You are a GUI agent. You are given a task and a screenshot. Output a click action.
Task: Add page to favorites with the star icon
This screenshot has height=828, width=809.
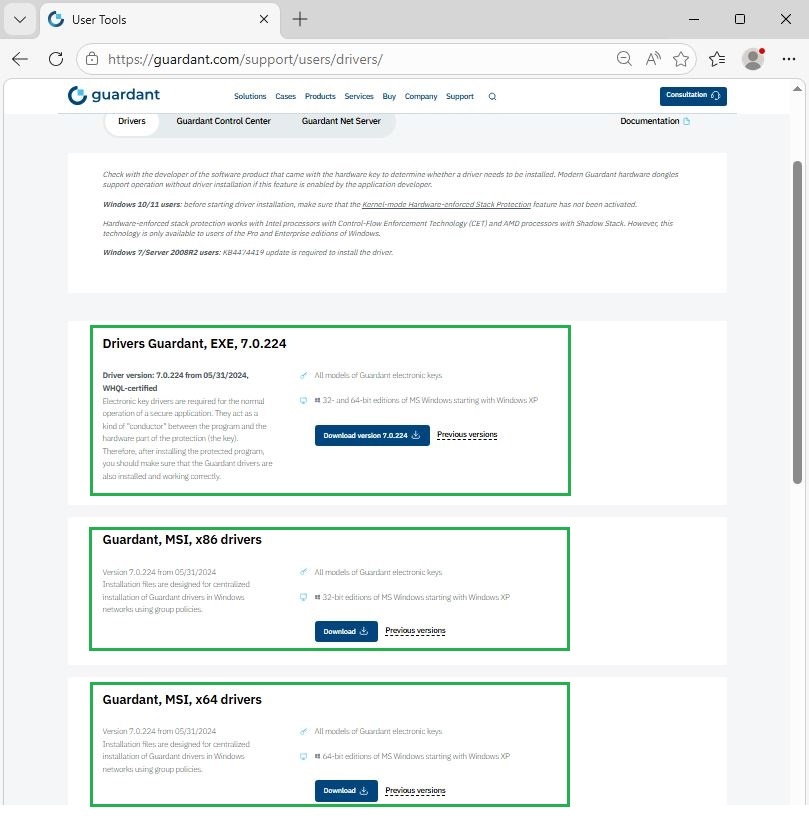[x=681, y=59]
